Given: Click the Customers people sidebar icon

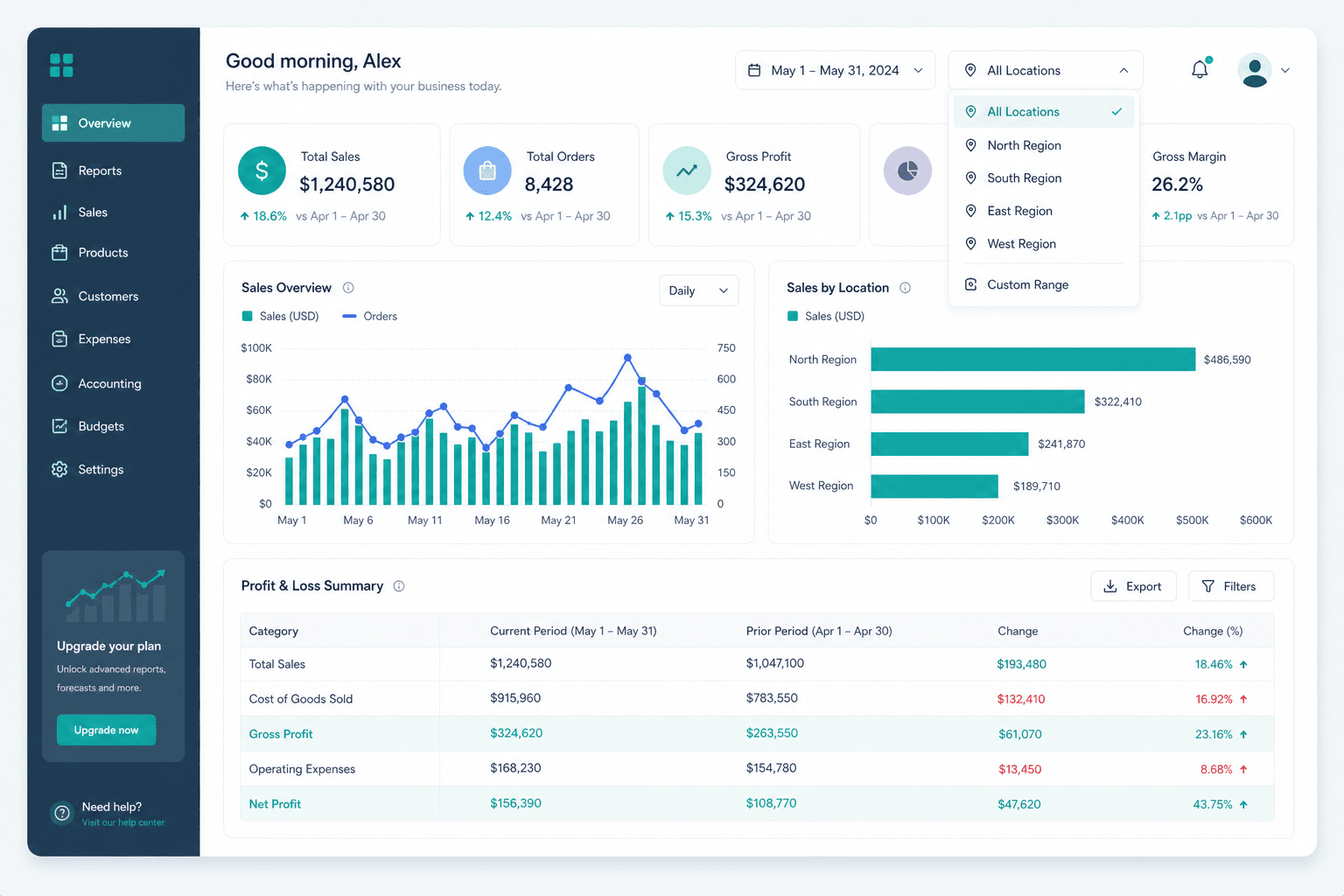Looking at the screenshot, I should click(x=59, y=297).
